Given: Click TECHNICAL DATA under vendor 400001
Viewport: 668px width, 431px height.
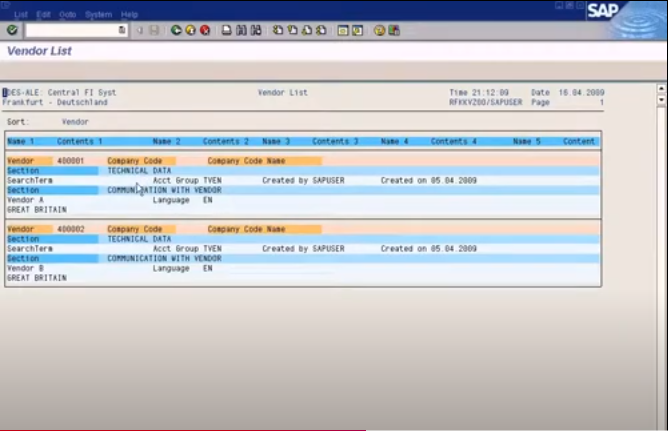Looking at the screenshot, I should [x=139, y=171].
